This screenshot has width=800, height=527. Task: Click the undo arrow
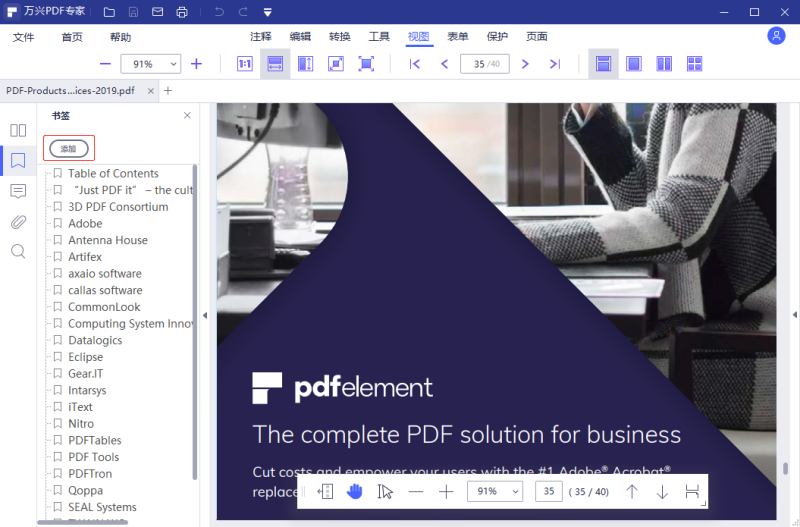[219, 12]
